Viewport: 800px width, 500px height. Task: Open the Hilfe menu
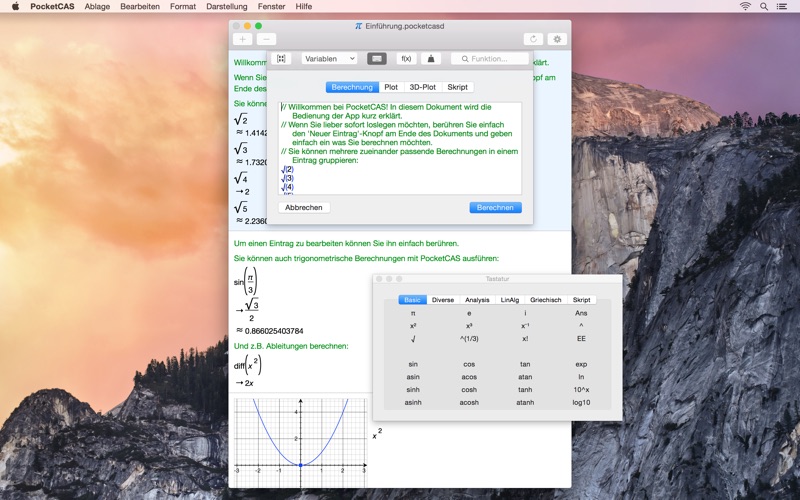[x=304, y=7]
